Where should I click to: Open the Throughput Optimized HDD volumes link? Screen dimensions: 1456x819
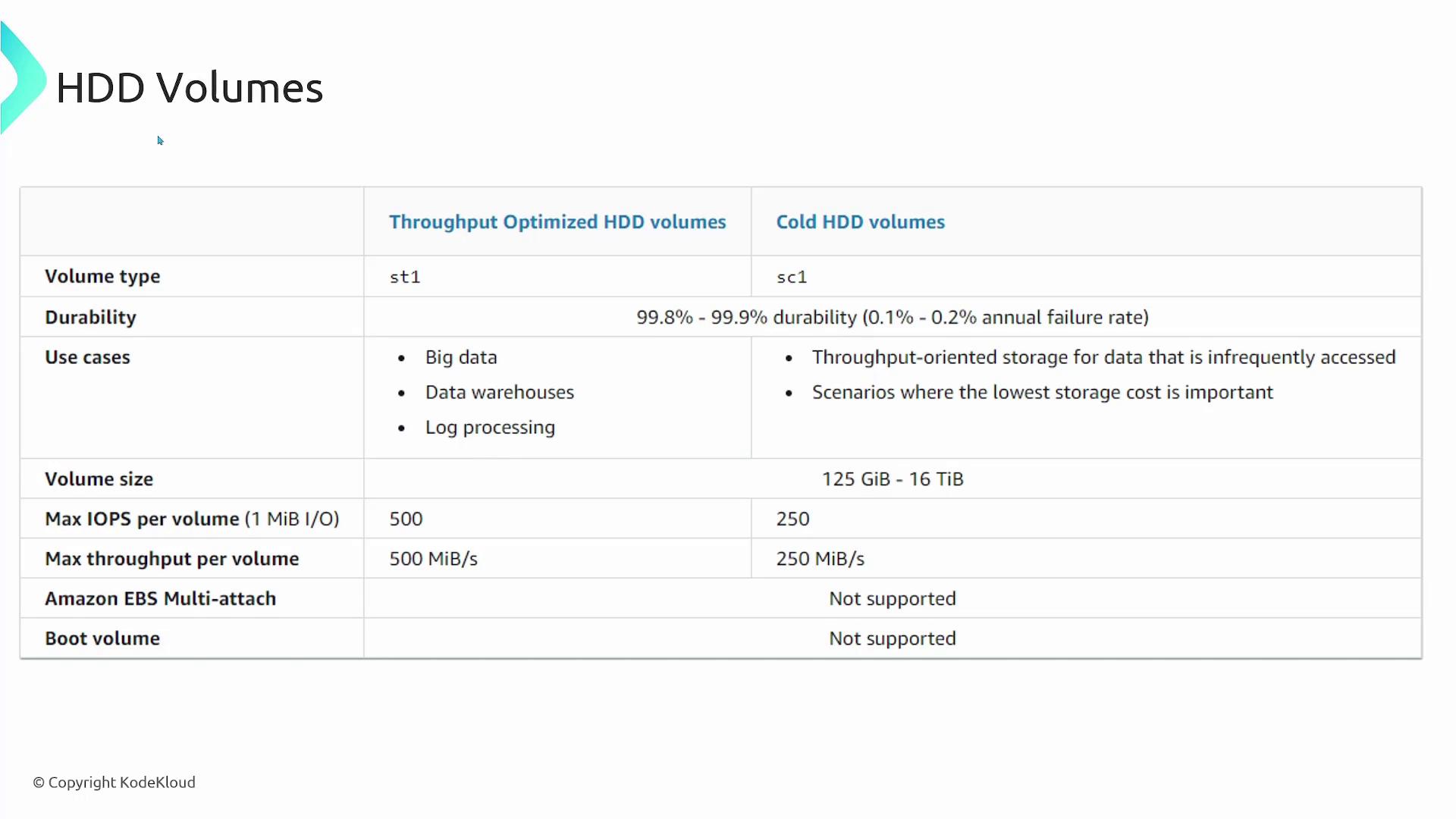point(557,222)
